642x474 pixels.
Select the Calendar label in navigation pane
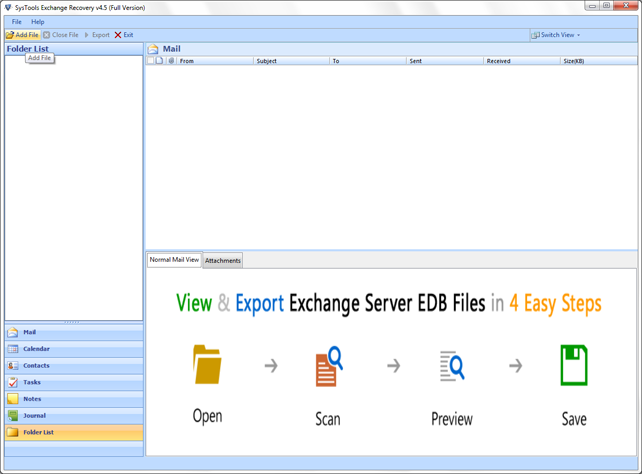(x=36, y=349)
